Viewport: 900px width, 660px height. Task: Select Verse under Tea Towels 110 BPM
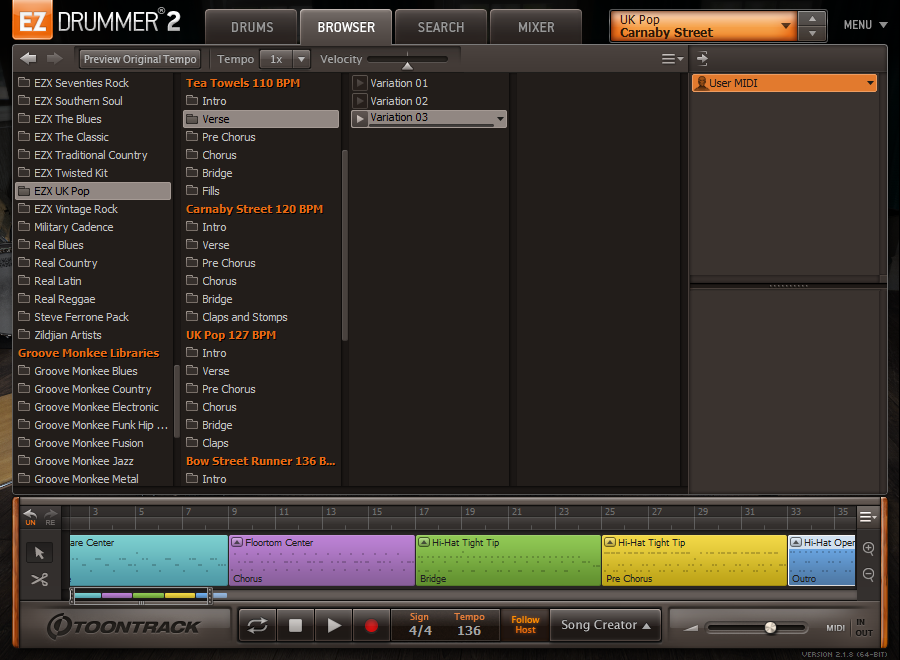pyautogui.click(x=261, y=119)
